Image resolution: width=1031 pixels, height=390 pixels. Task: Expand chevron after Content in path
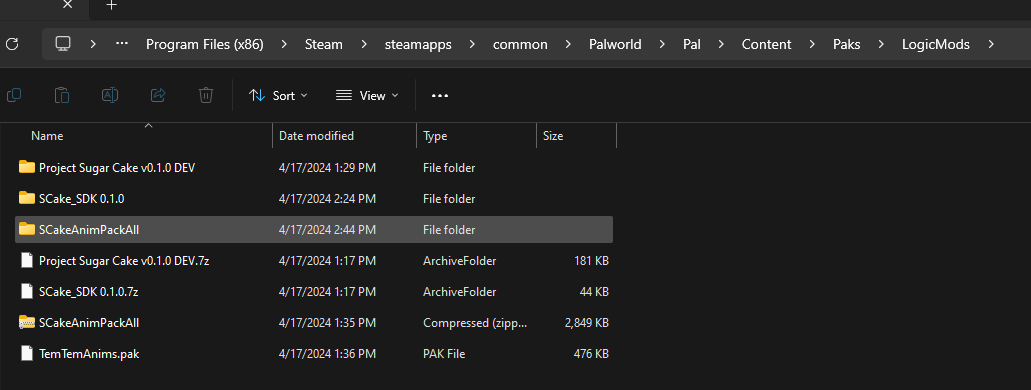coord(813,44)
